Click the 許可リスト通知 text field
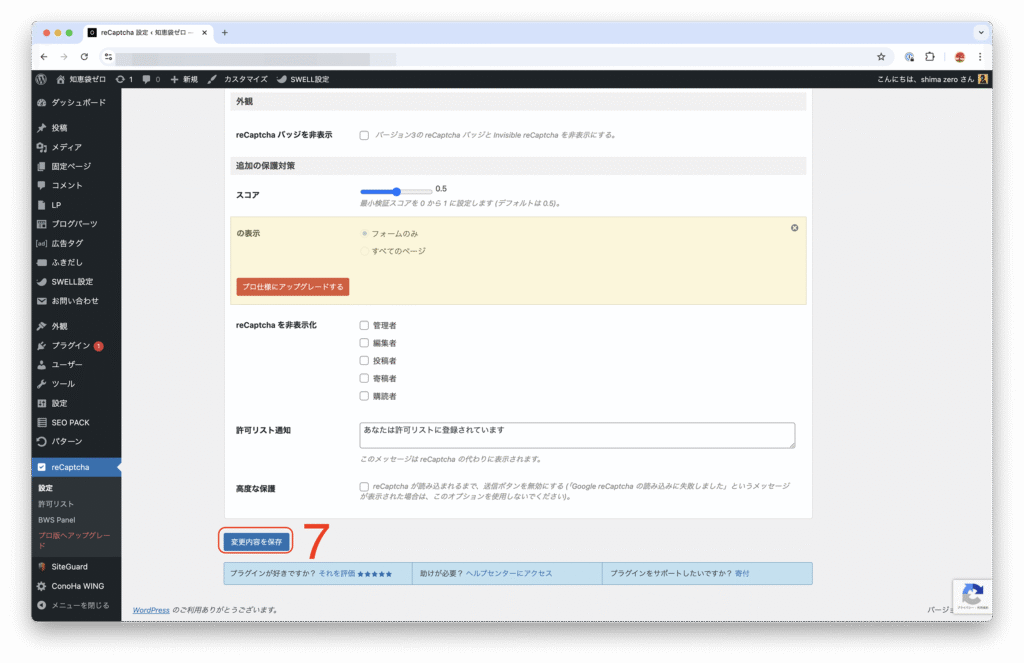The height and width of the screenshot is (663, 1024). tap(577, 435)
